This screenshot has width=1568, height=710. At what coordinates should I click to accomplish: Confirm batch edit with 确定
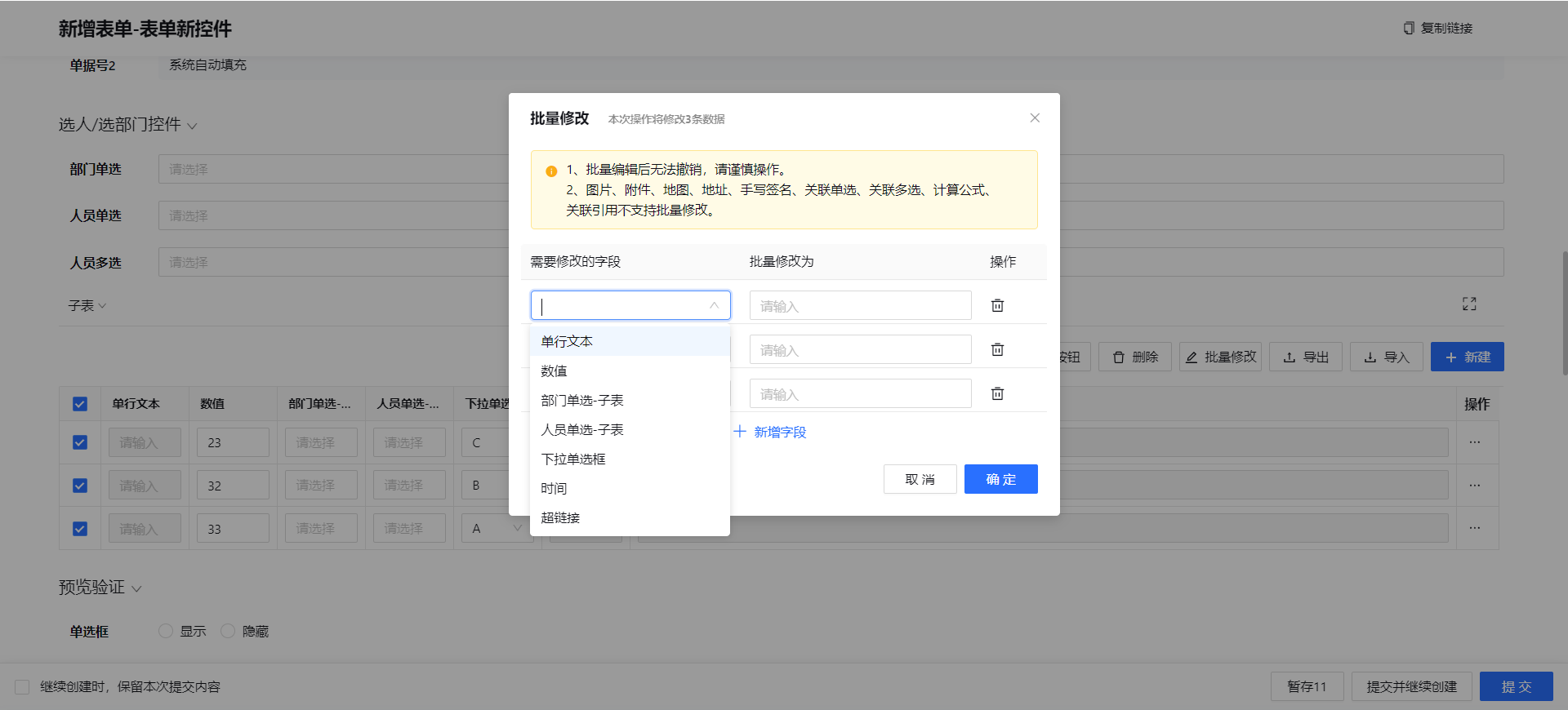[x=1001, y=479]
